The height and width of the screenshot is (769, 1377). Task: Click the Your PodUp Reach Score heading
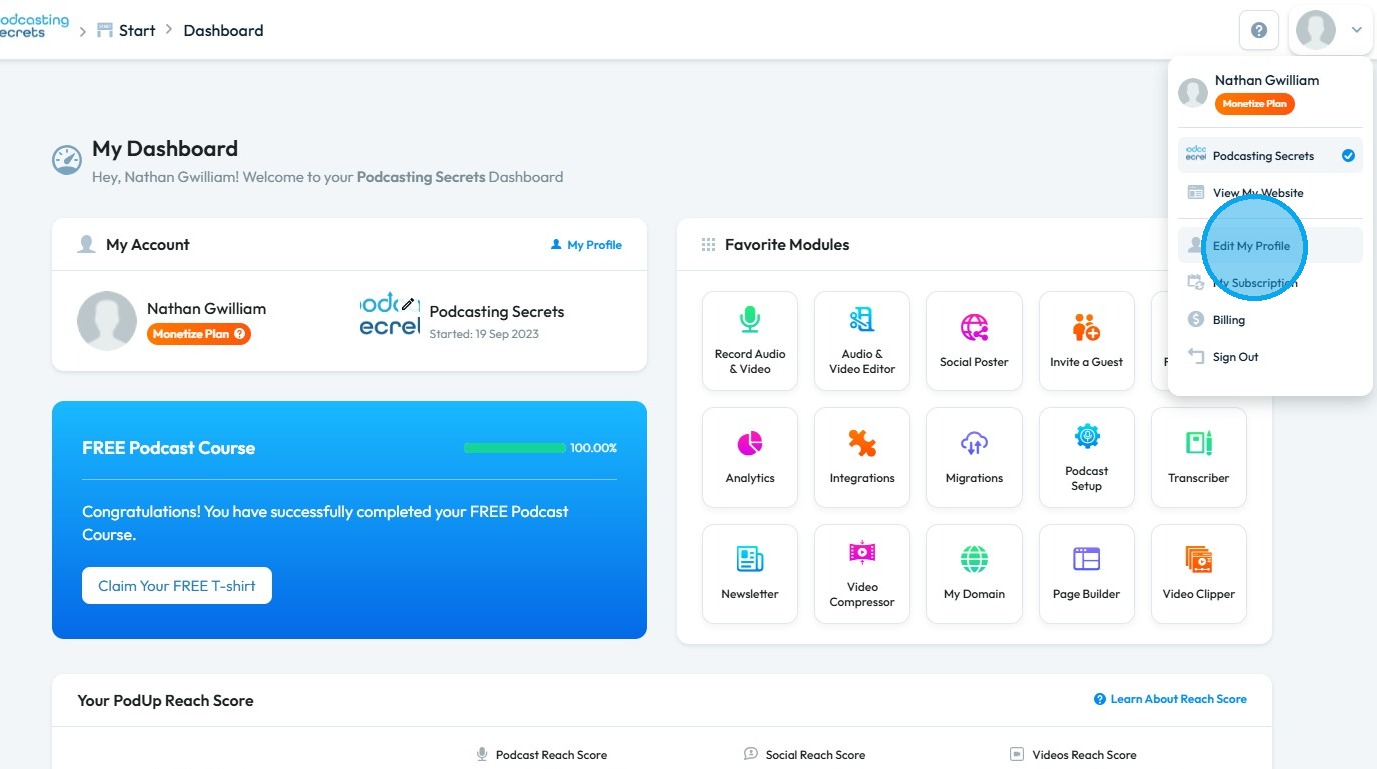(x=166, y=701)
